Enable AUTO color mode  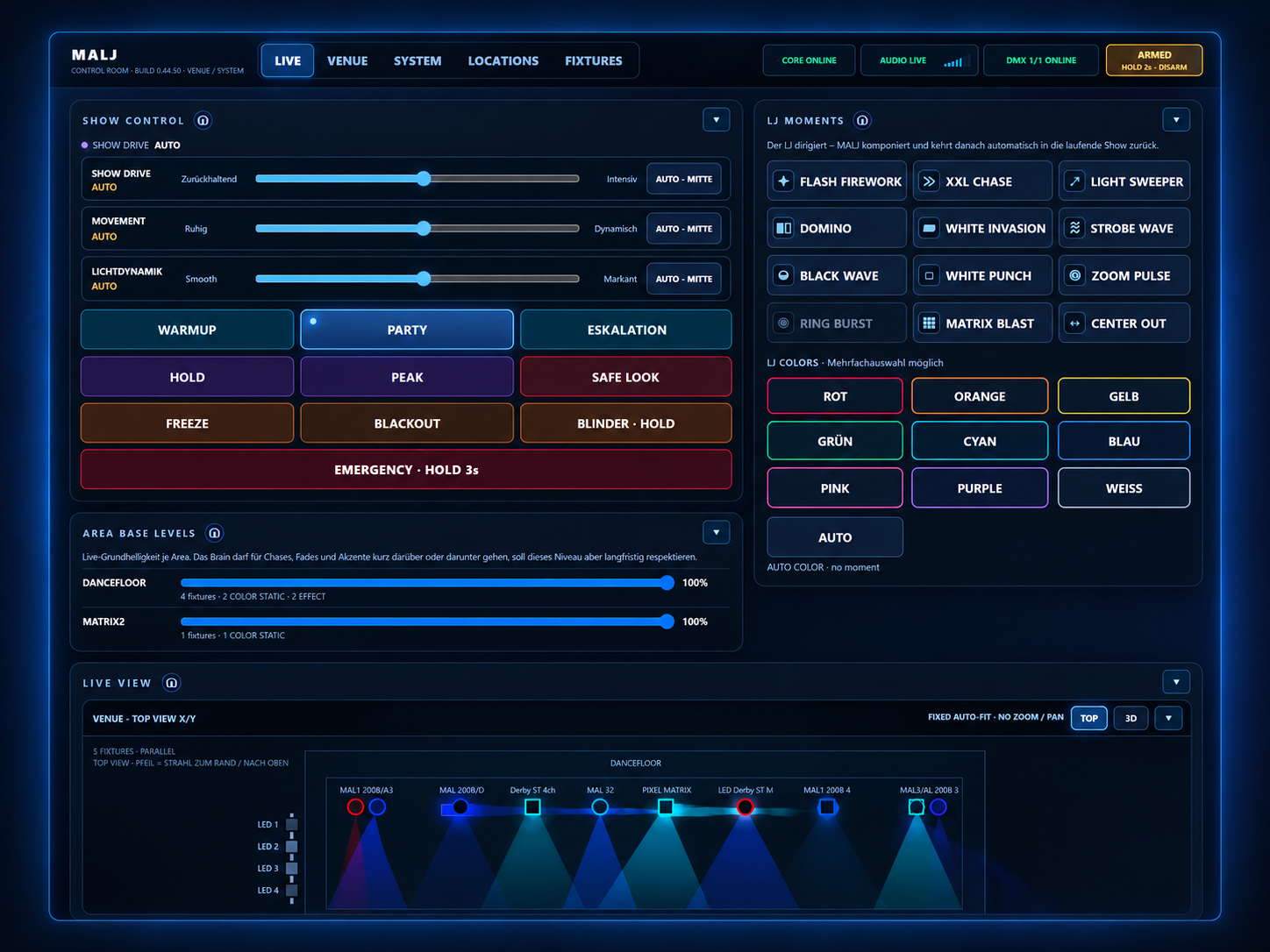pyautogui.click(x=835, y=537)
